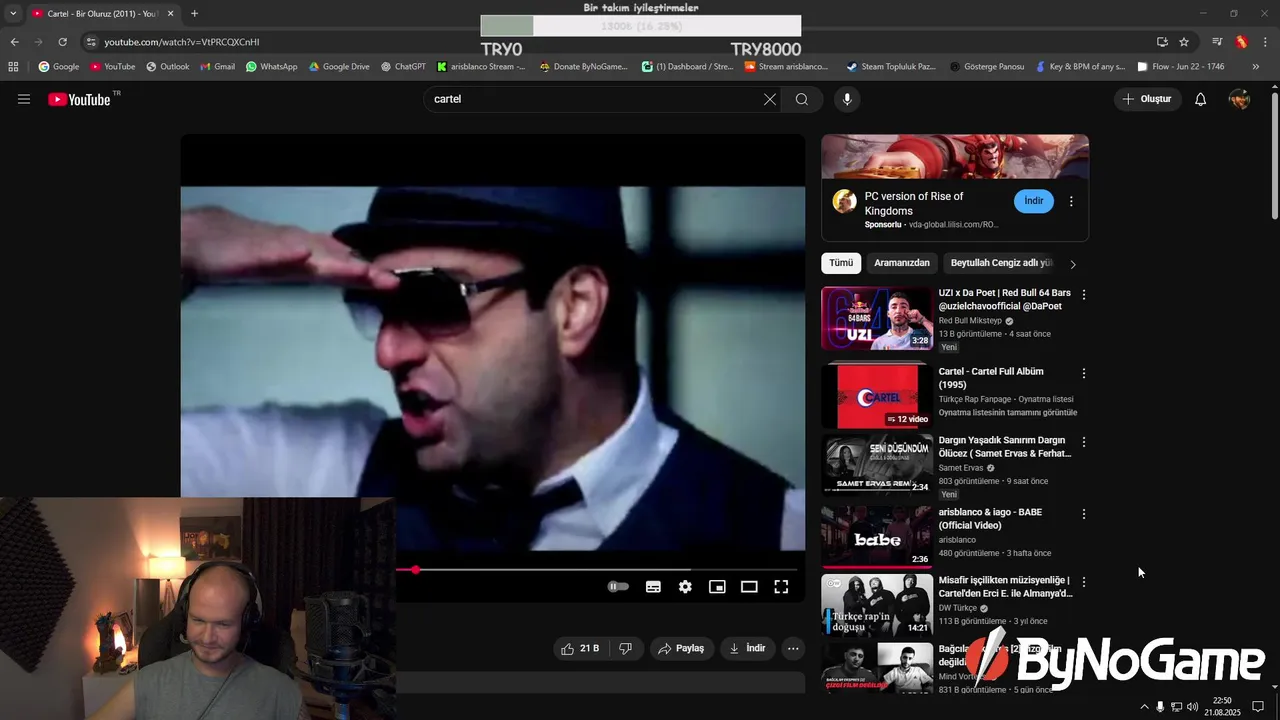Open the ad options three-dot menu
This screenshot has height=720, width=1280.
1071,201
